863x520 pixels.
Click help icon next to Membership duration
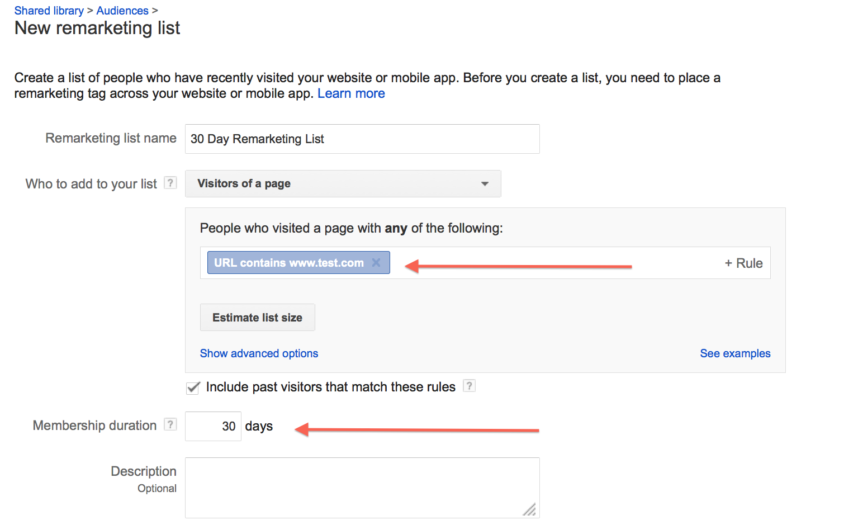pyautogui.click(x=171, y=425)
